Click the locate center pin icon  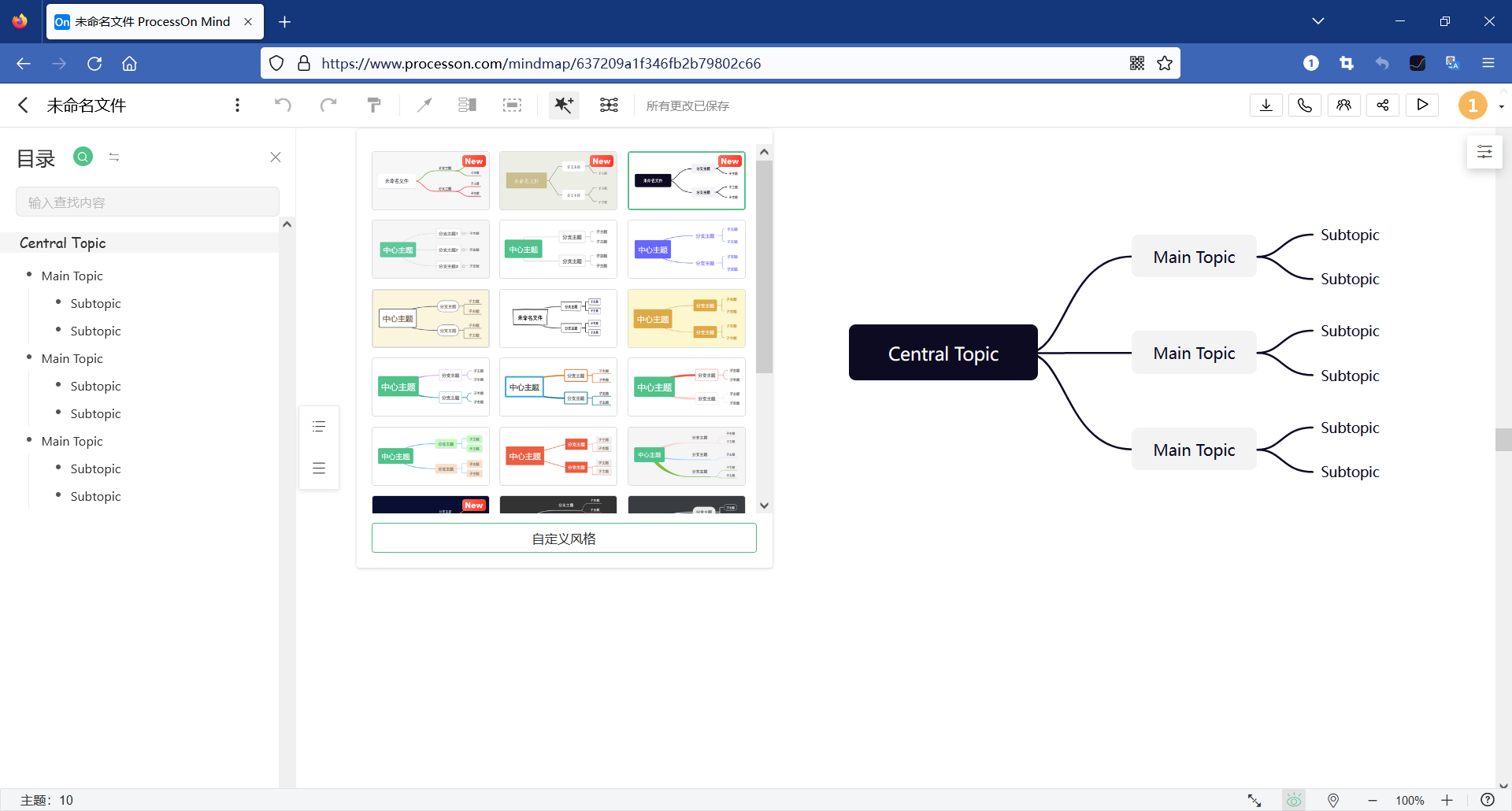1333,800
